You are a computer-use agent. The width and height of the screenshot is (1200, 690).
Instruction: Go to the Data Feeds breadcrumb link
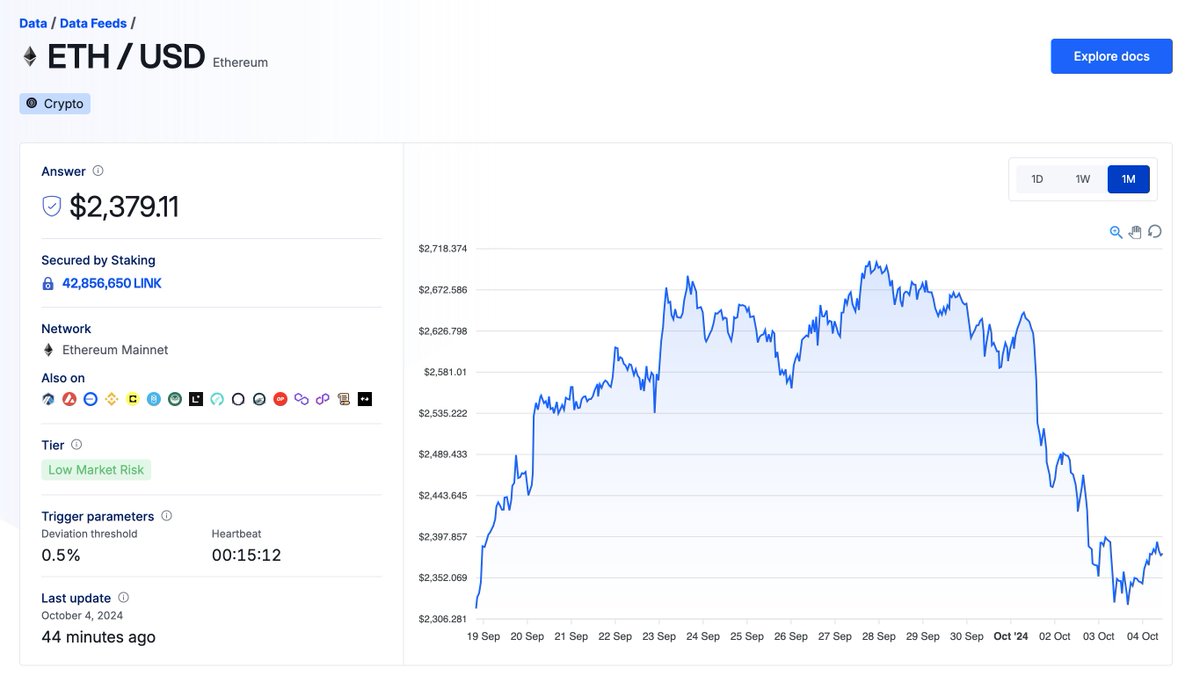[93, 22]
